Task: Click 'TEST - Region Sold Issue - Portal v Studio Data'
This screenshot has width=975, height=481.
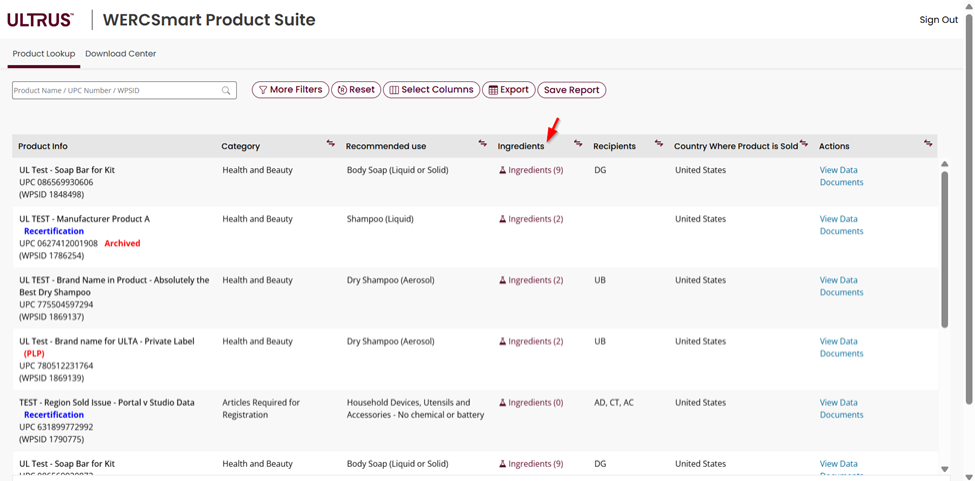Action: pyautogui.click(x=107, y=403)
